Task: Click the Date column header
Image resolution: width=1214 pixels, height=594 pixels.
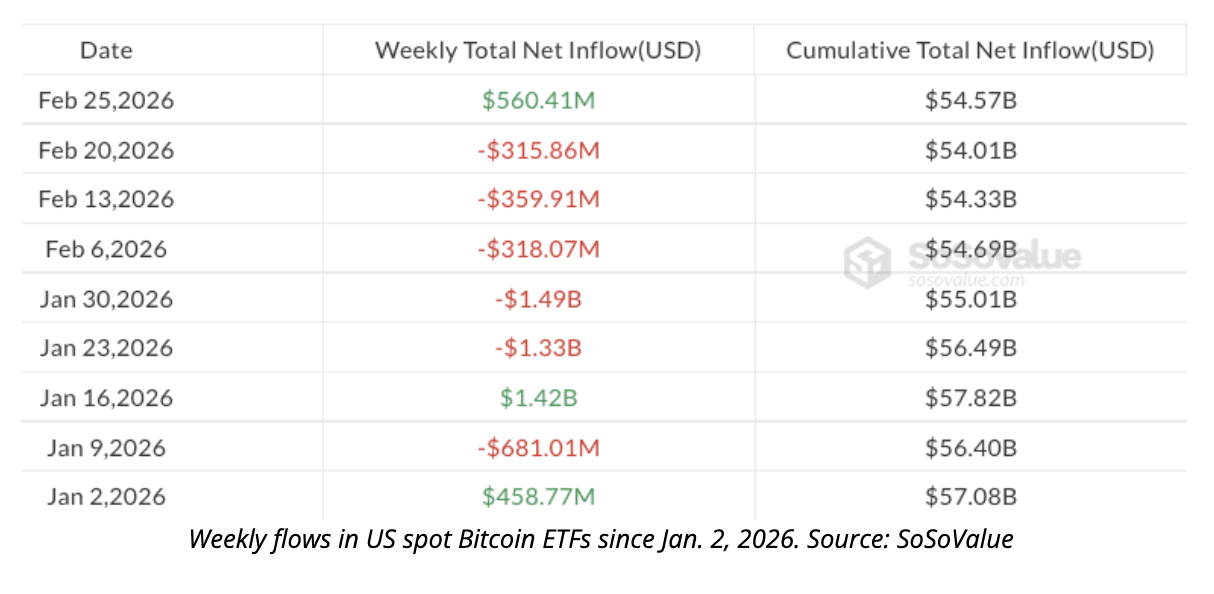Action: point(106,51)
